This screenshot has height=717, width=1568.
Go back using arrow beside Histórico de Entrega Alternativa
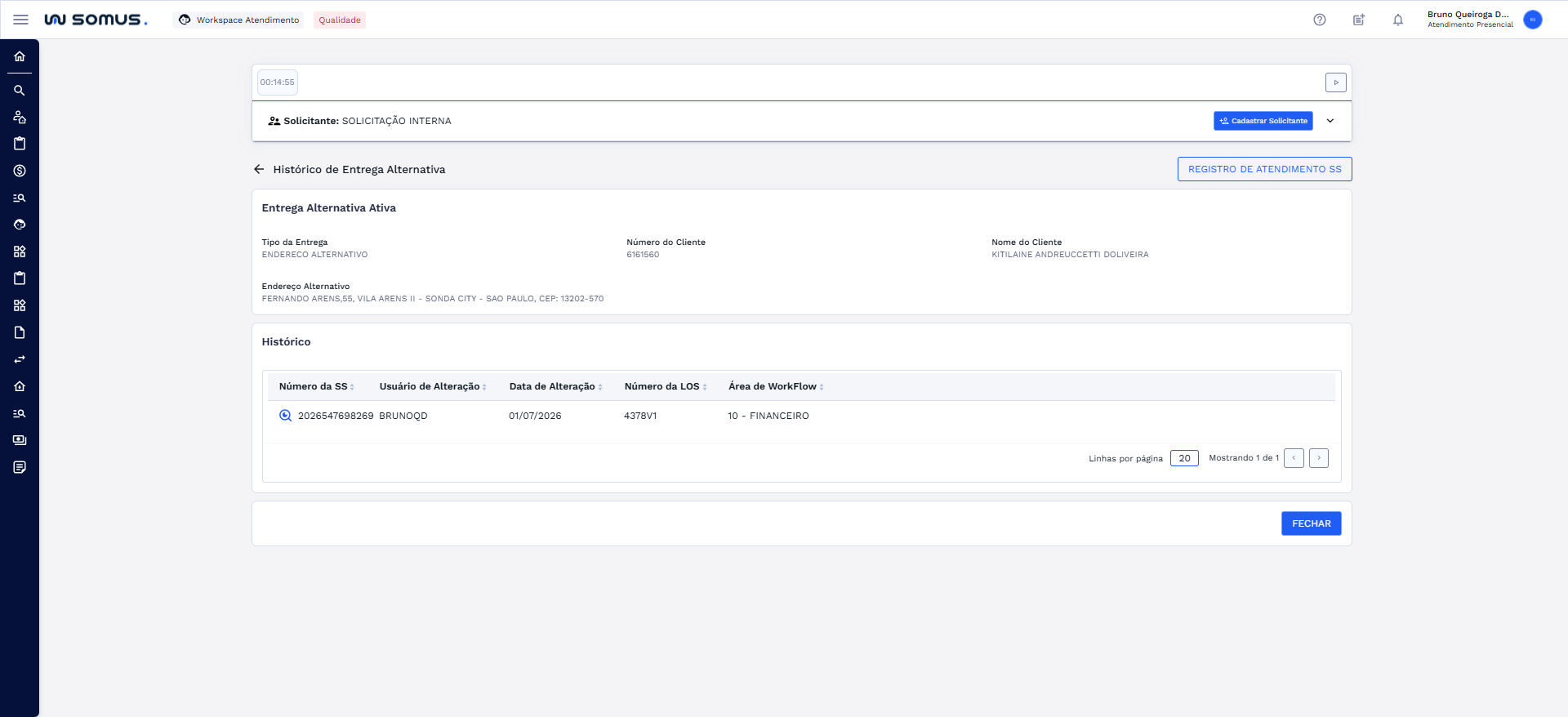pyautogui.click(x=259, y=169)
